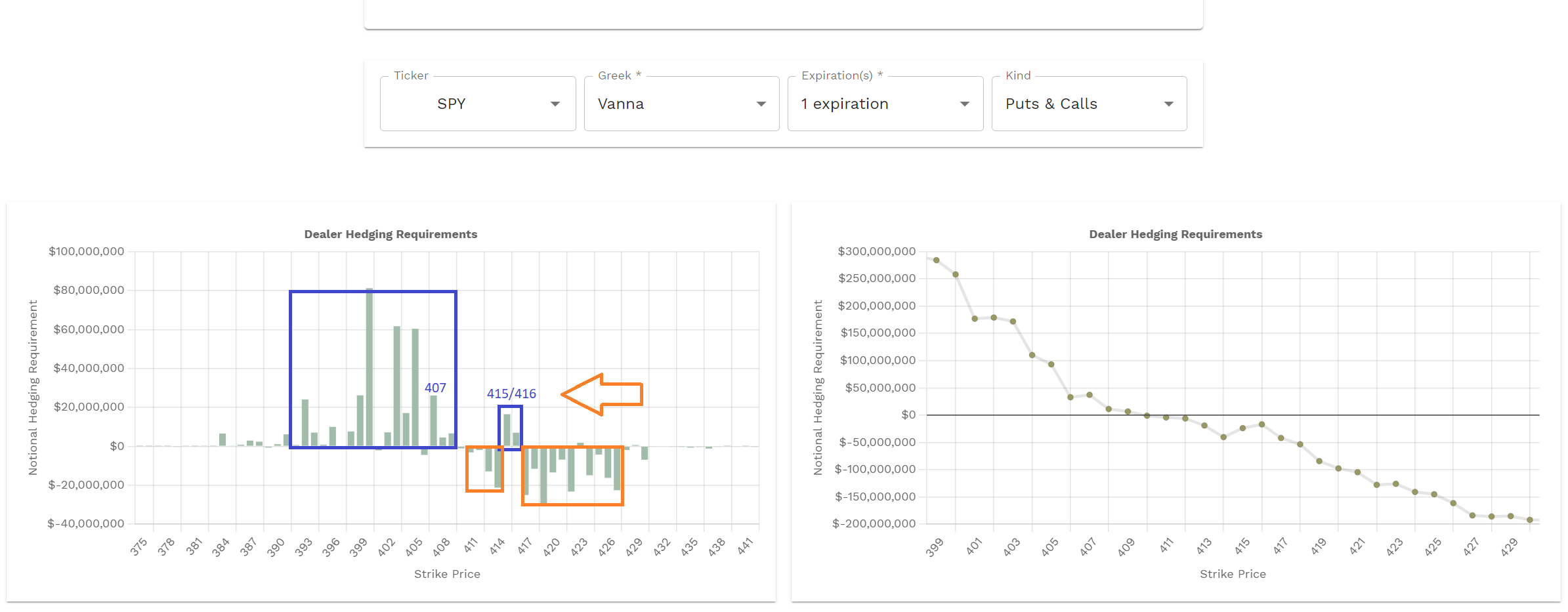Click the bar chart title Dealer Hedging Requirements
Image resolution: width=1568 pixels, height=612 pixels.
(x=391, y=234)
